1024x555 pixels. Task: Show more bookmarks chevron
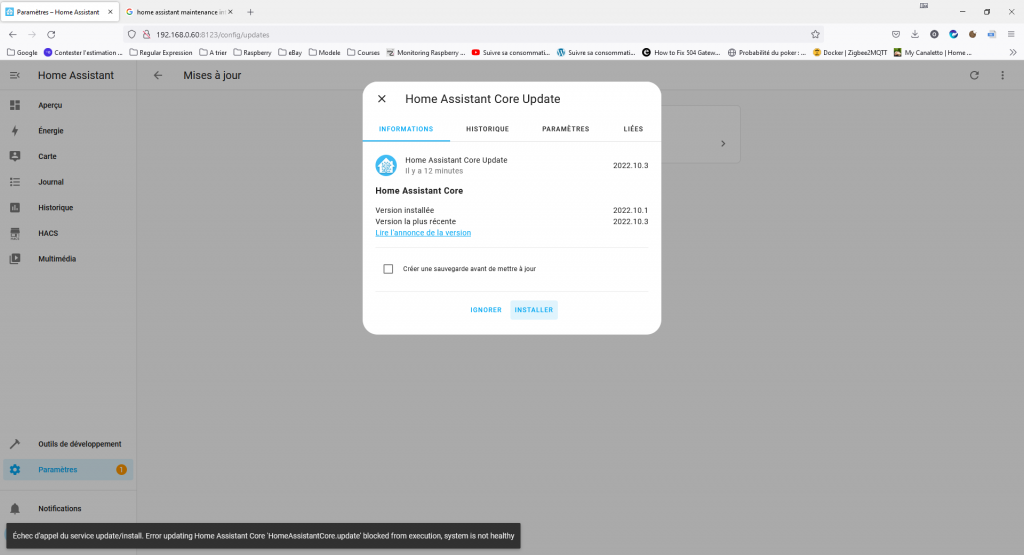1013,52
